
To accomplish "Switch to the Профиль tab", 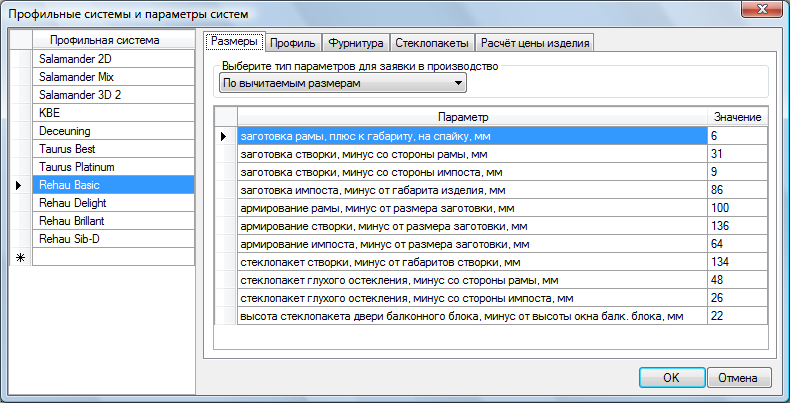I will [294, 42].
